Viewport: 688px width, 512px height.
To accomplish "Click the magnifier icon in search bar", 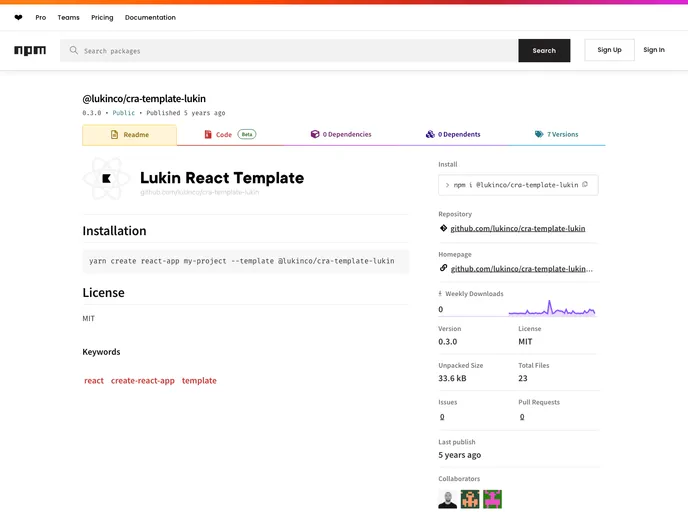I will tap(74, 50).
